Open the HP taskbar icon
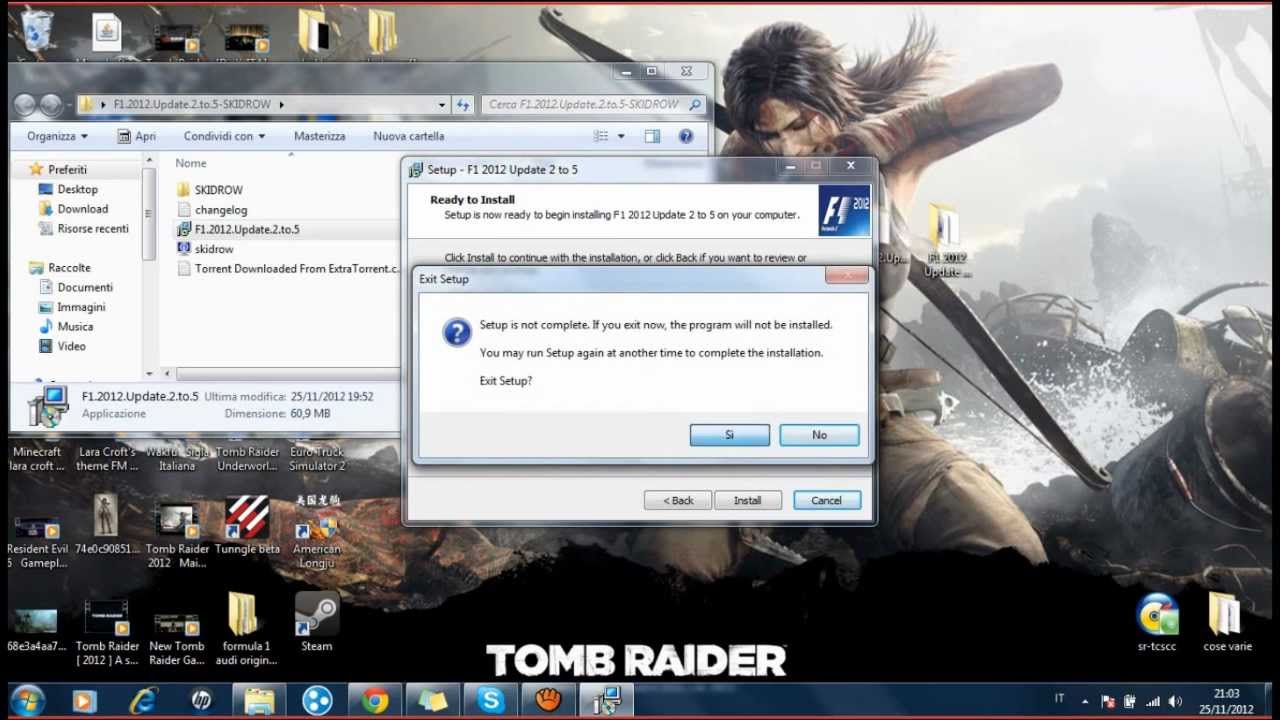1280x720 pixels. 201,701
